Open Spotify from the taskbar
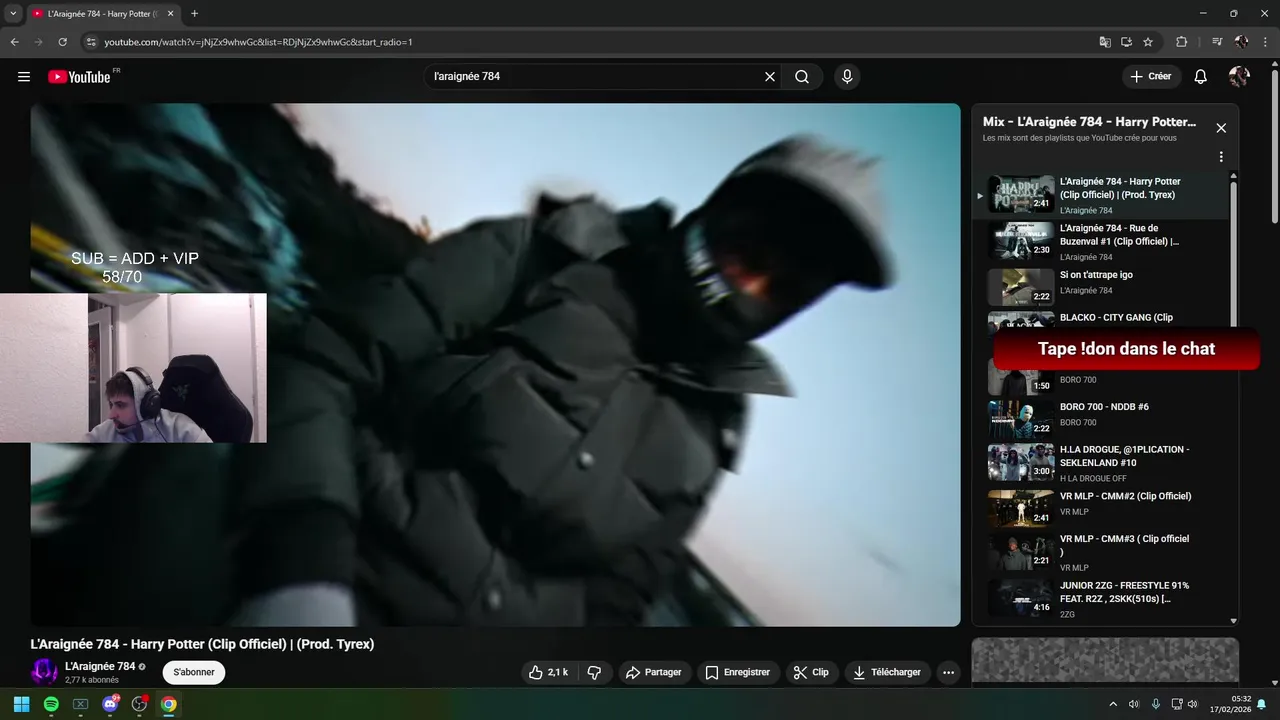 coord(51,704)
